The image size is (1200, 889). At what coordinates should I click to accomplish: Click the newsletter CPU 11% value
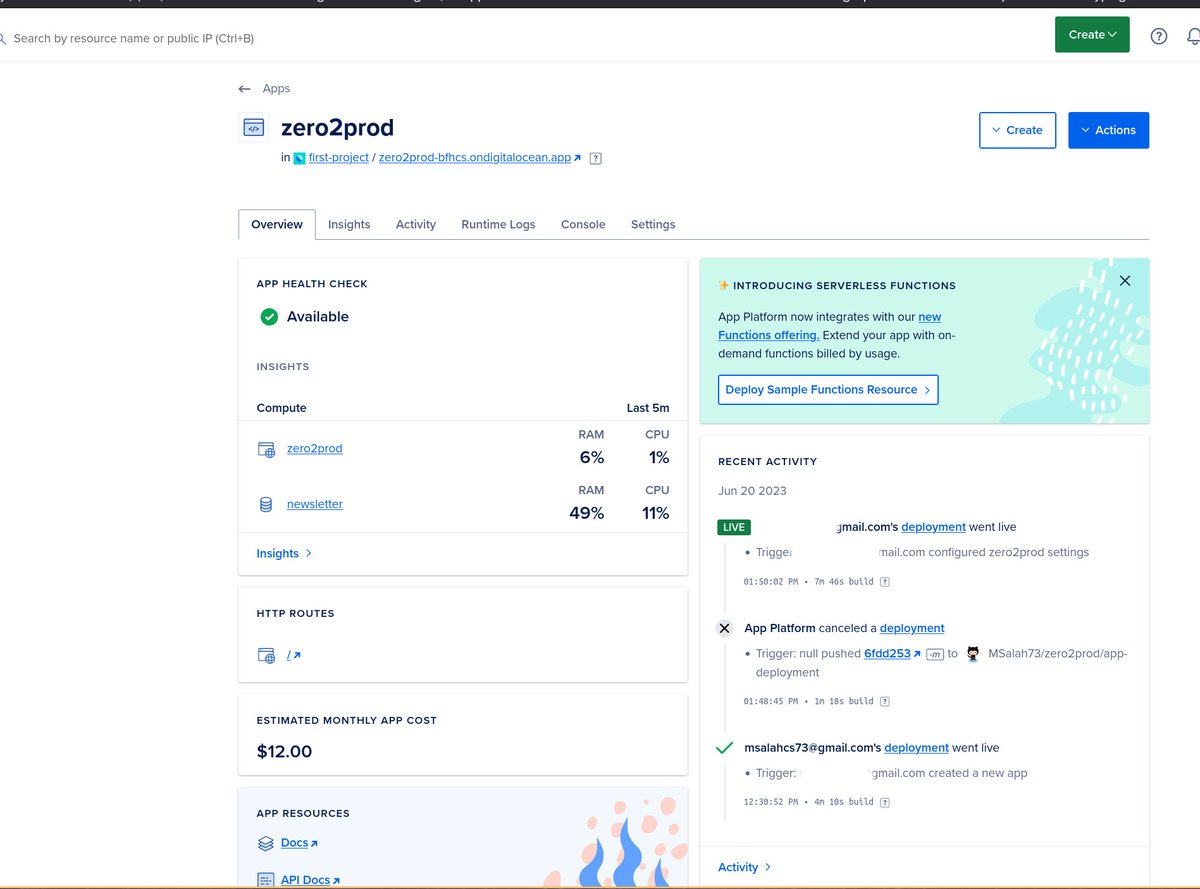click(x=656, y=513)
